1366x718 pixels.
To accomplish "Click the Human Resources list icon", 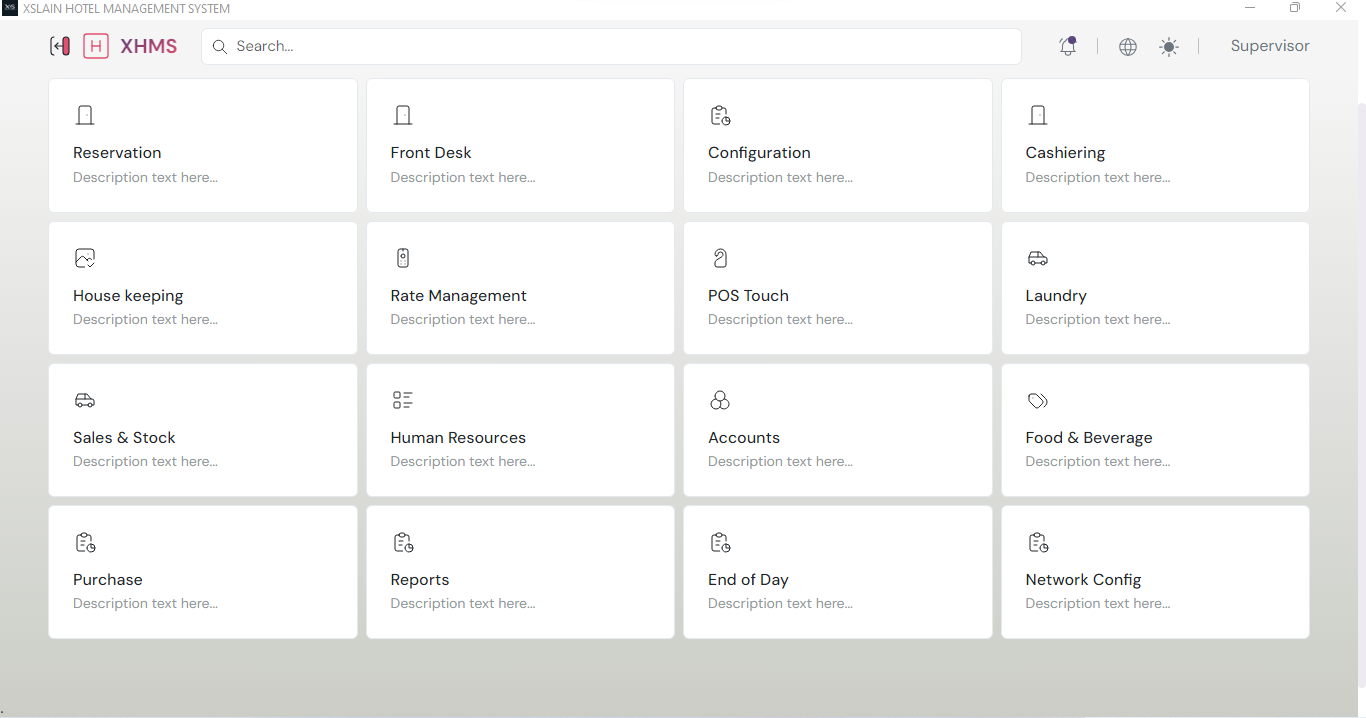I will coord(402,399).
